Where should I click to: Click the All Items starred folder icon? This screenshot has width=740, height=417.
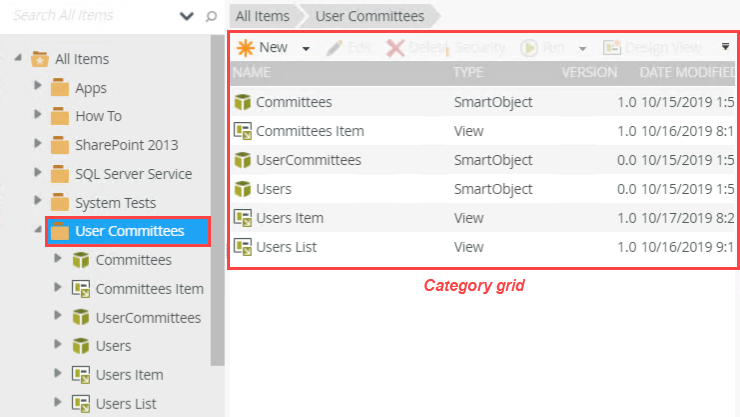coord(40,59)
